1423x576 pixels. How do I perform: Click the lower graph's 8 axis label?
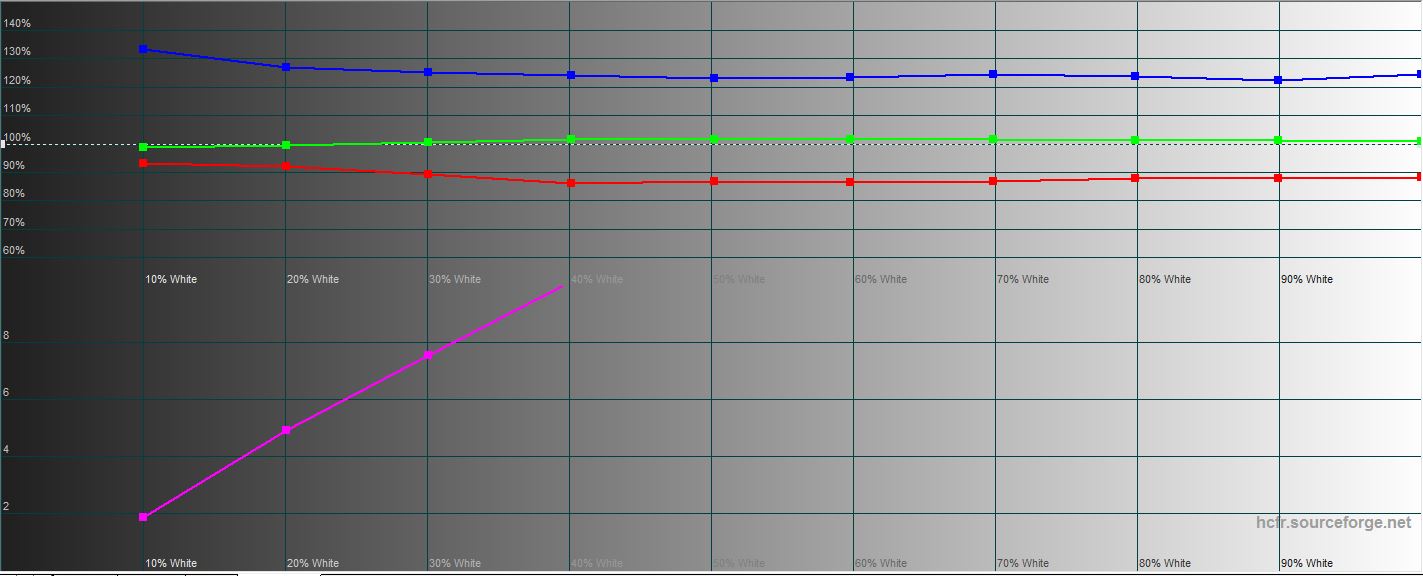pos(6,336)
